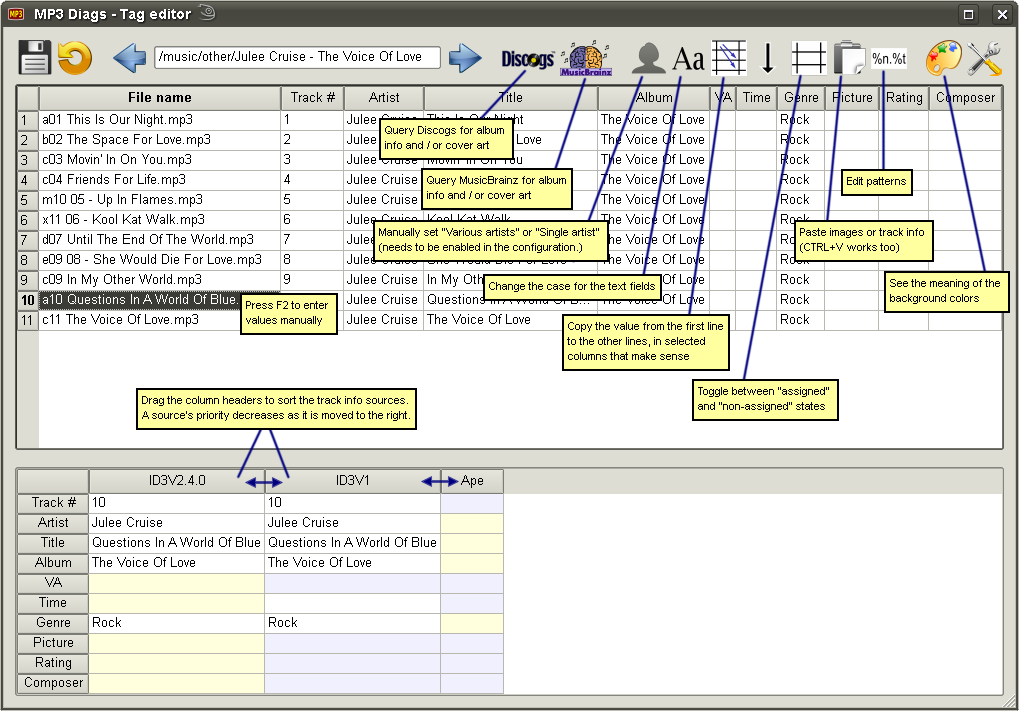Click the File name column header
Viewport: 1019px width, 711px height.
pos(159,98)
